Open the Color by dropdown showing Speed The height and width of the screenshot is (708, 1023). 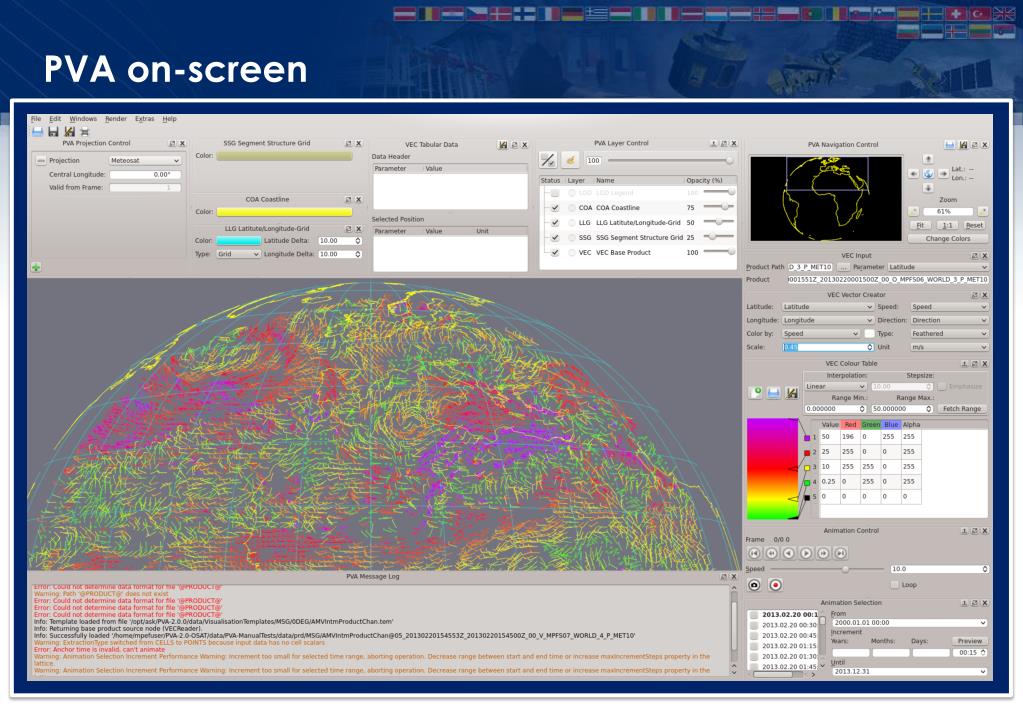pos(821,333)
